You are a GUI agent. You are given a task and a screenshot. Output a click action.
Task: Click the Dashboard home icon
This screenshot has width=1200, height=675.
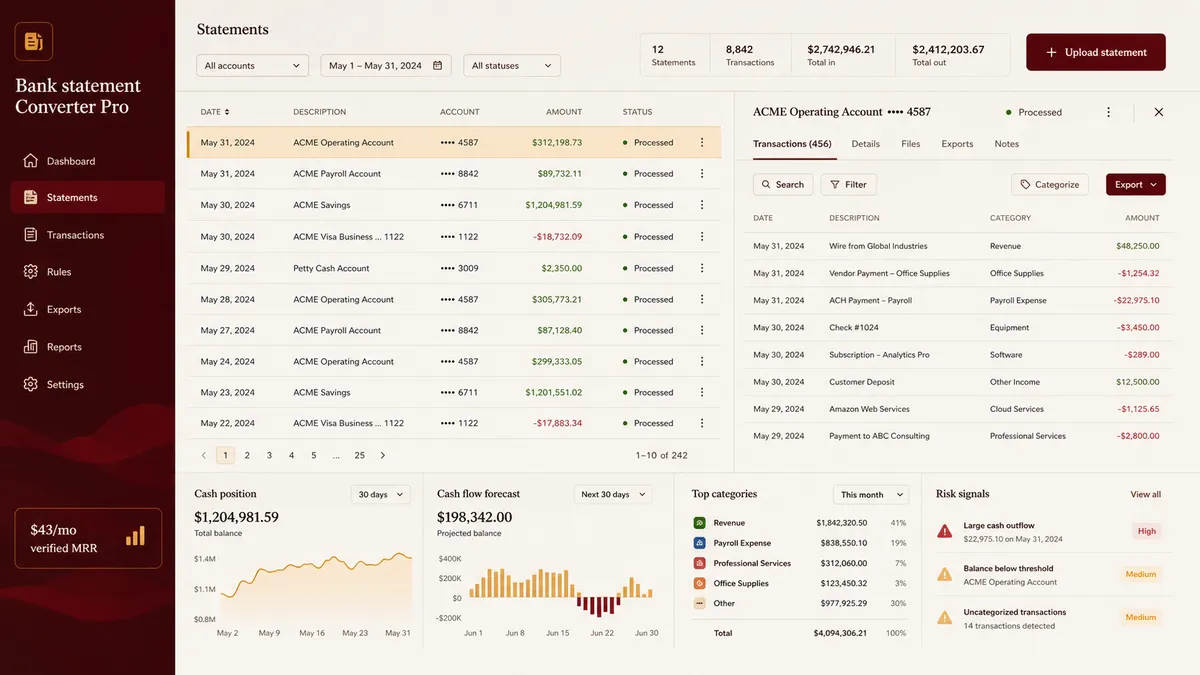click(30, 161)
